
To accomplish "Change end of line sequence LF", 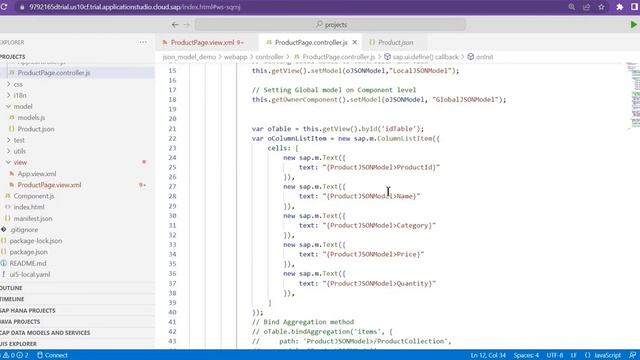I will [x=573, y=355].
